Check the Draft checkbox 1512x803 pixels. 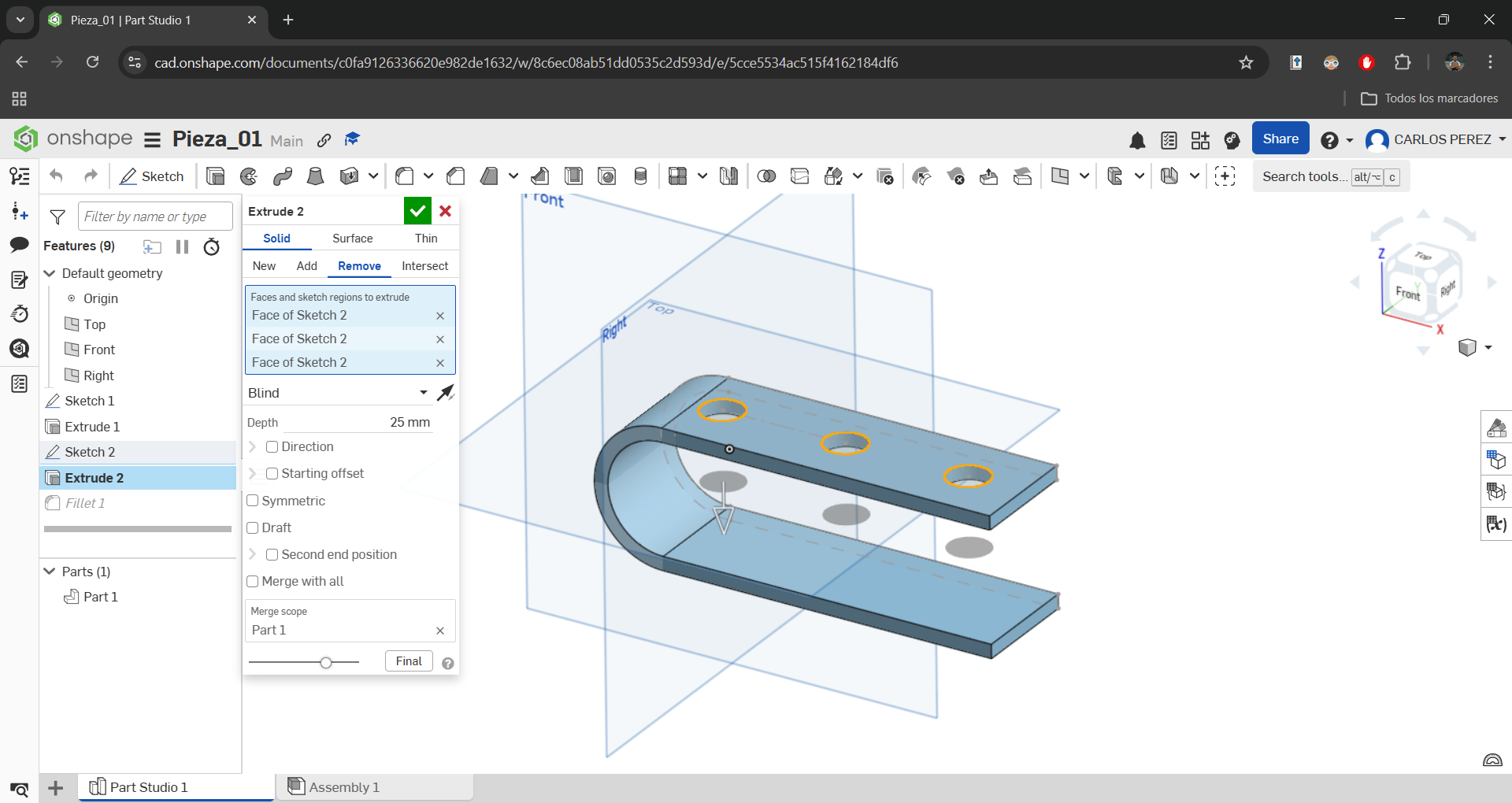tap(253, 527)
